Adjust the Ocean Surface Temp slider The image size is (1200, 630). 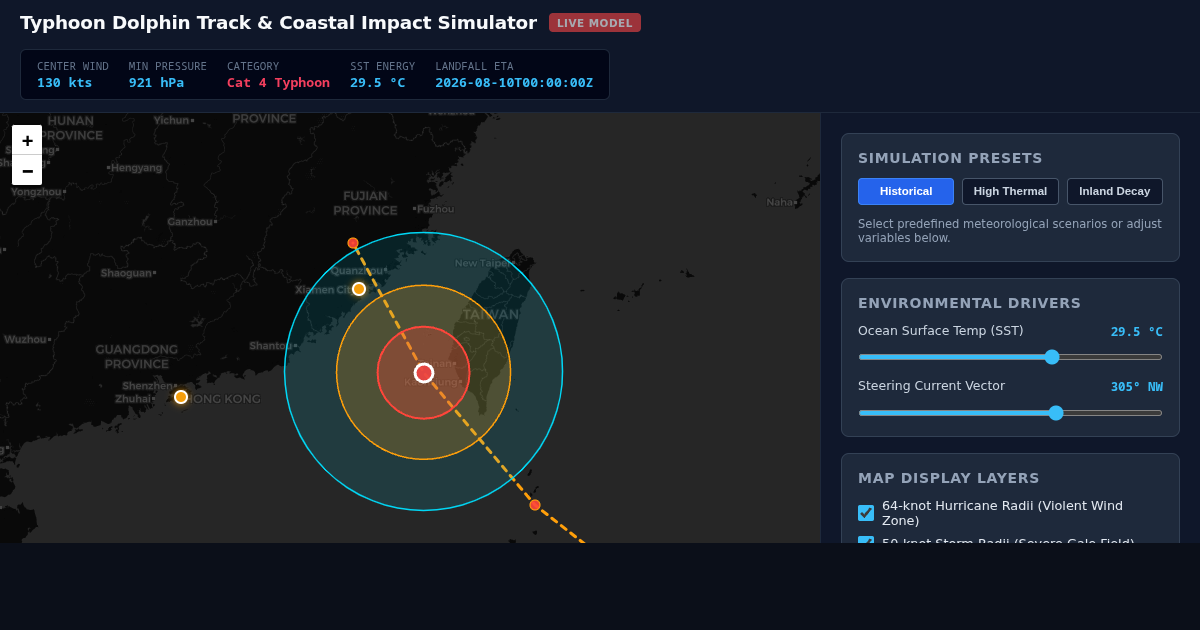1010,357
